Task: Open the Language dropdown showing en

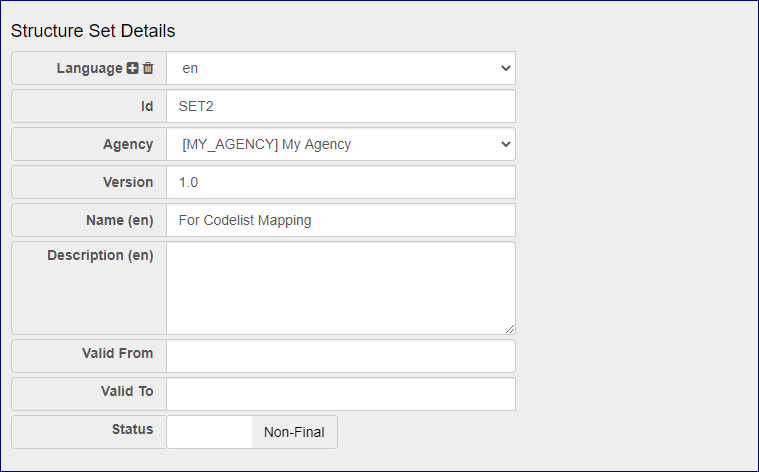Action: coord(341,69)
